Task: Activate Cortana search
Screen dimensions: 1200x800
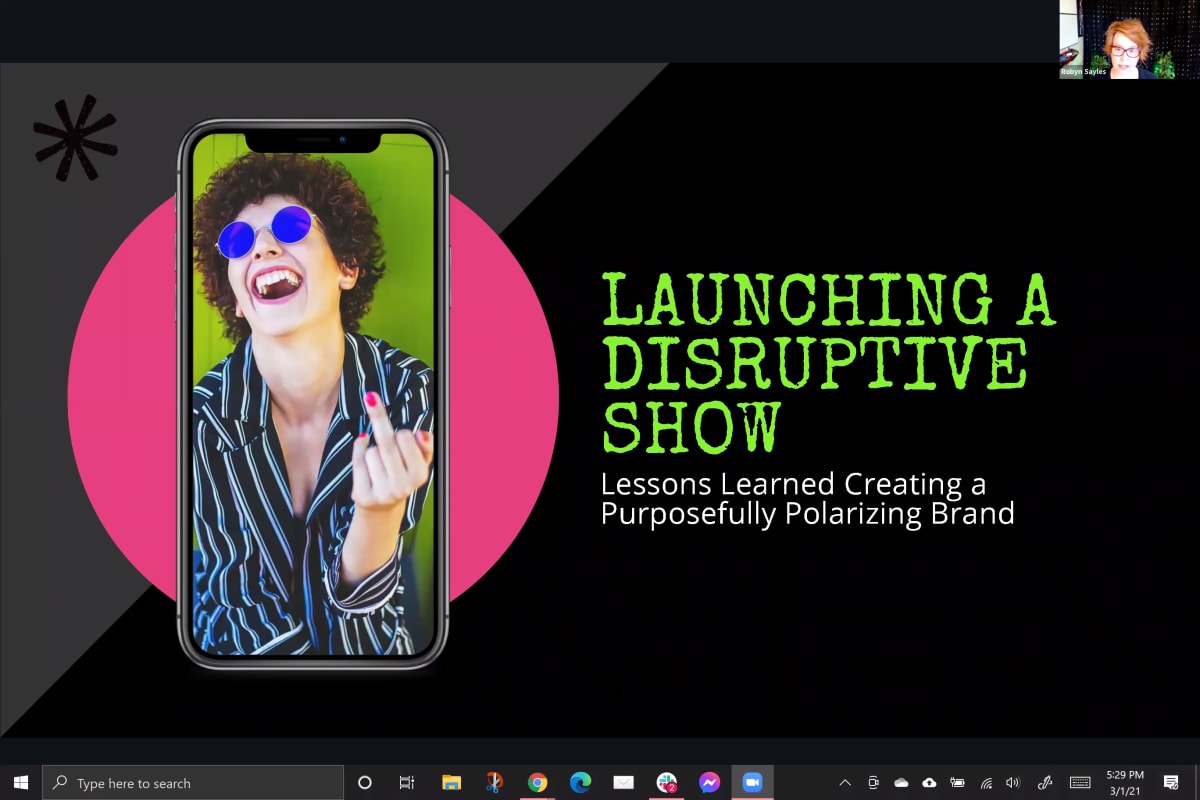Action: [x=364, y=782]
